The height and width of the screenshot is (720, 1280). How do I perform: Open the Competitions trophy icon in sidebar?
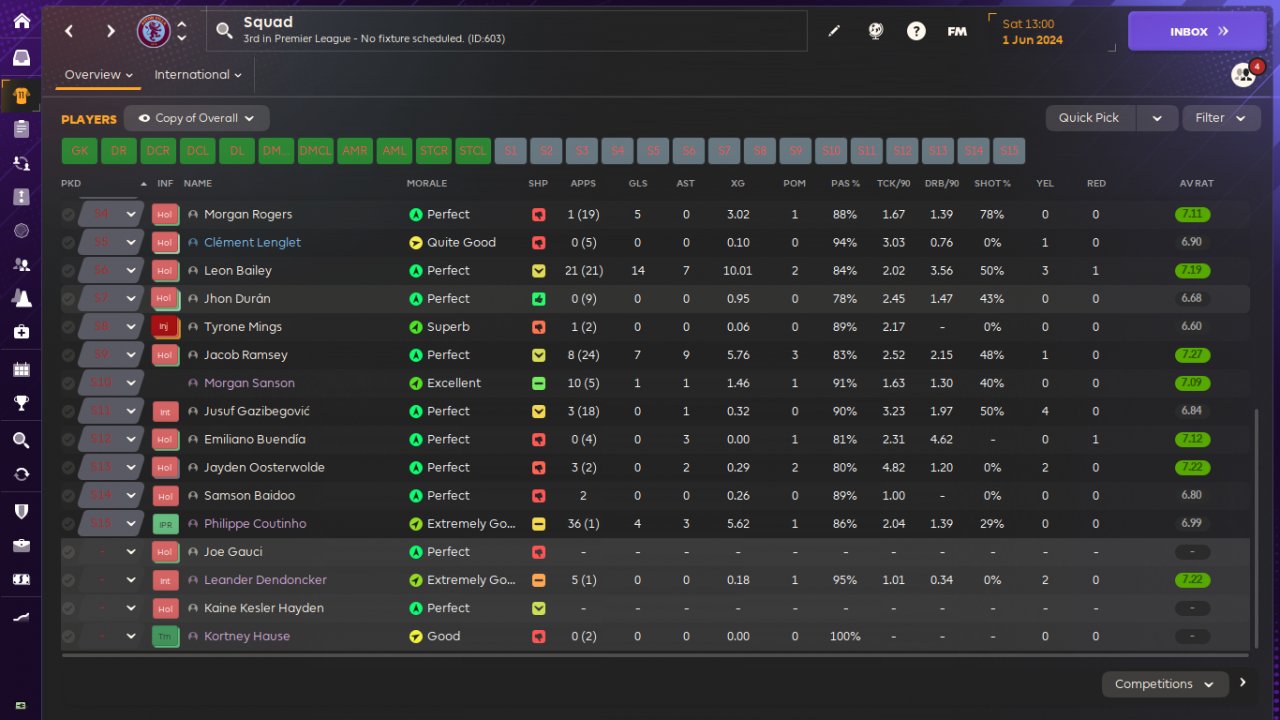(x=21, y=403)
